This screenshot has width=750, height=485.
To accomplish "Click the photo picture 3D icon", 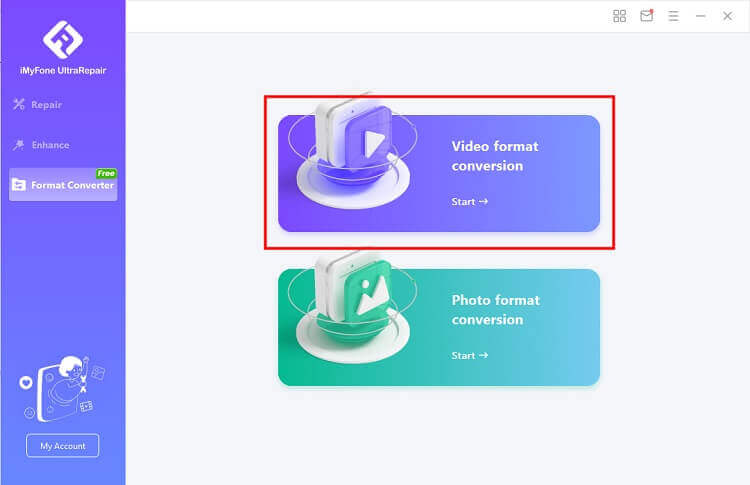I will coord(364,296).
